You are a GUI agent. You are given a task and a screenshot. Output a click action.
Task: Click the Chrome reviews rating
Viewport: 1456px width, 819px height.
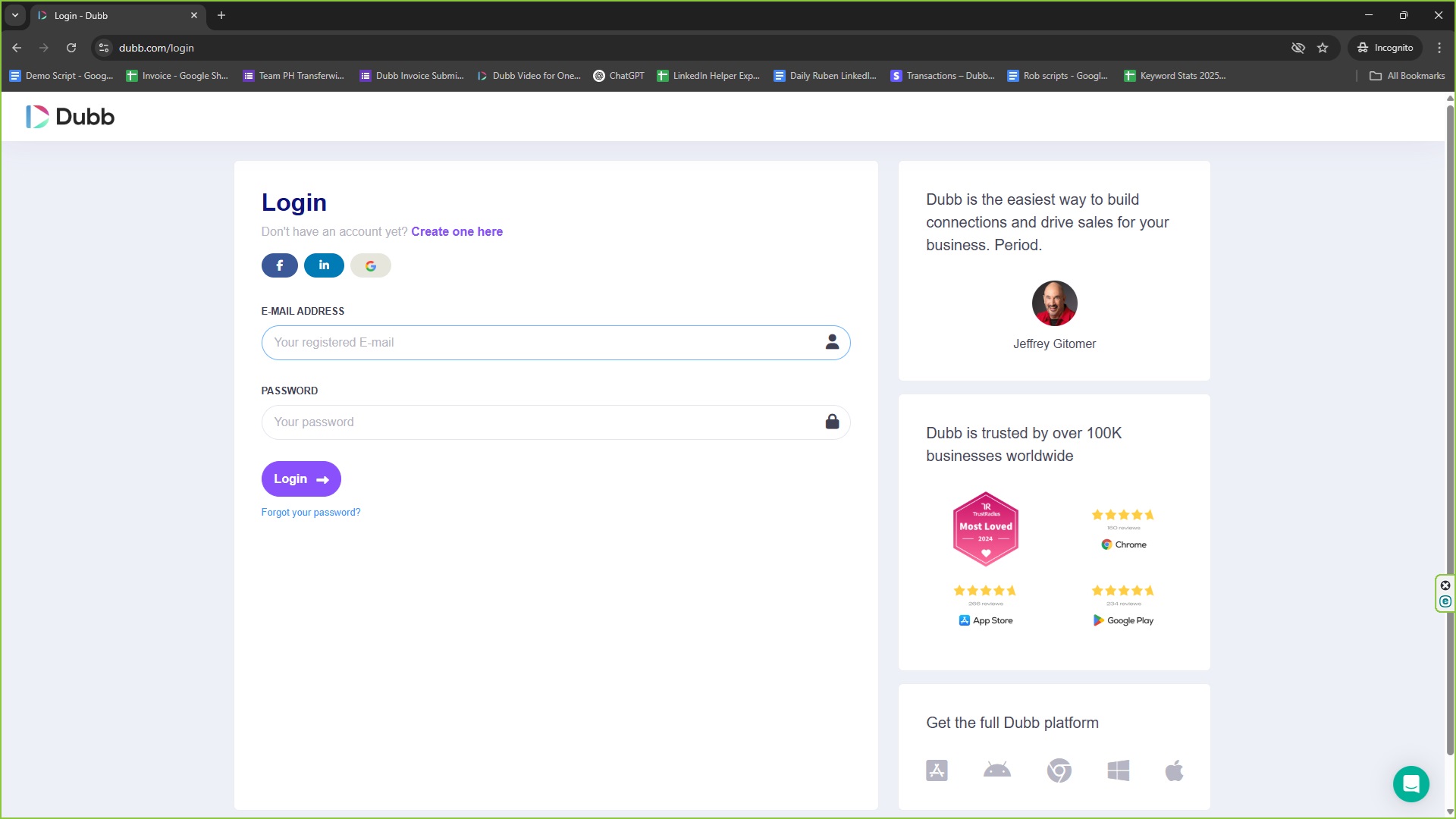point(1123,529)
